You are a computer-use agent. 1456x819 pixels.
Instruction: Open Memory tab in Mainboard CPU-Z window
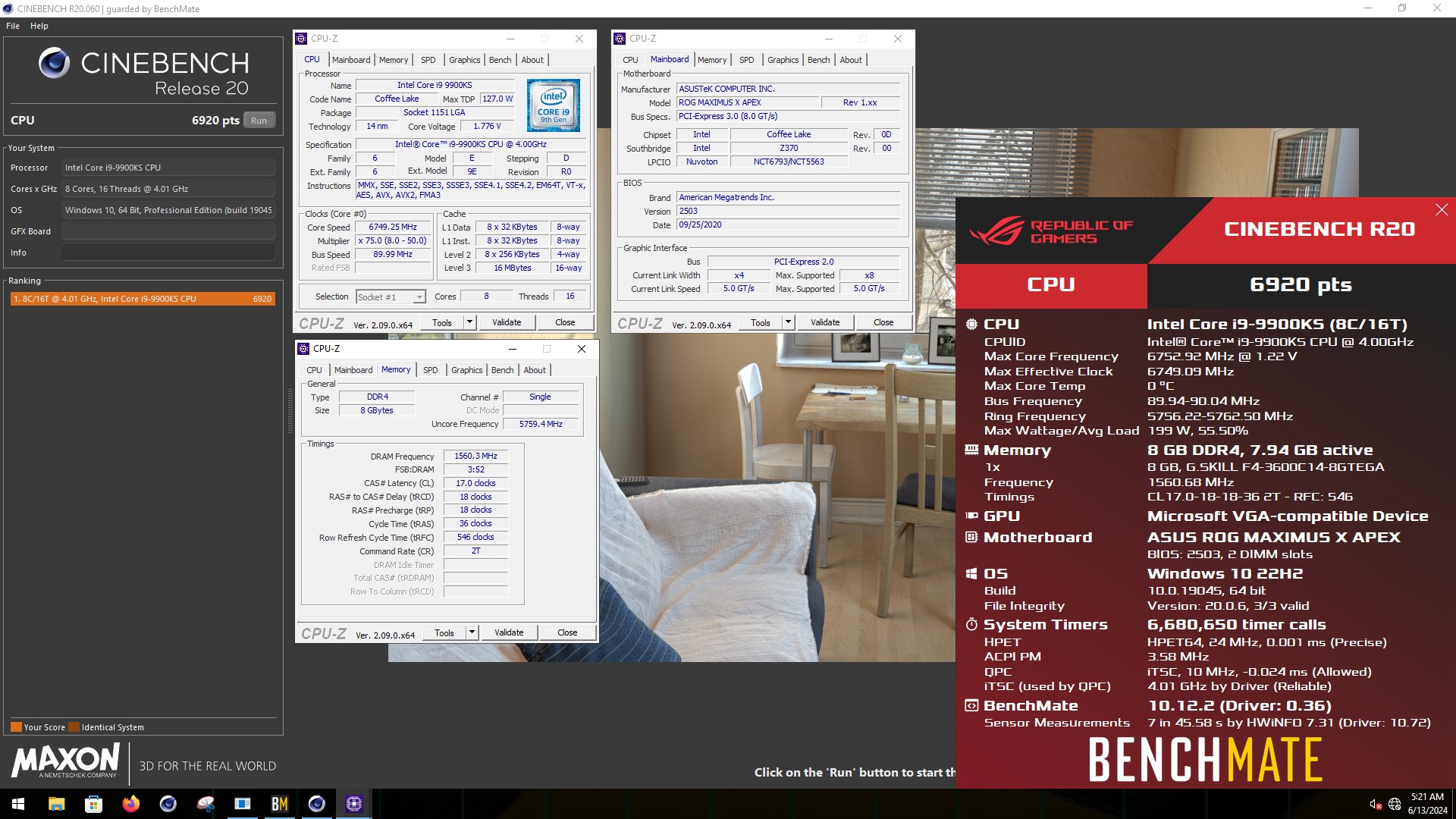click(x=712, y=60)
